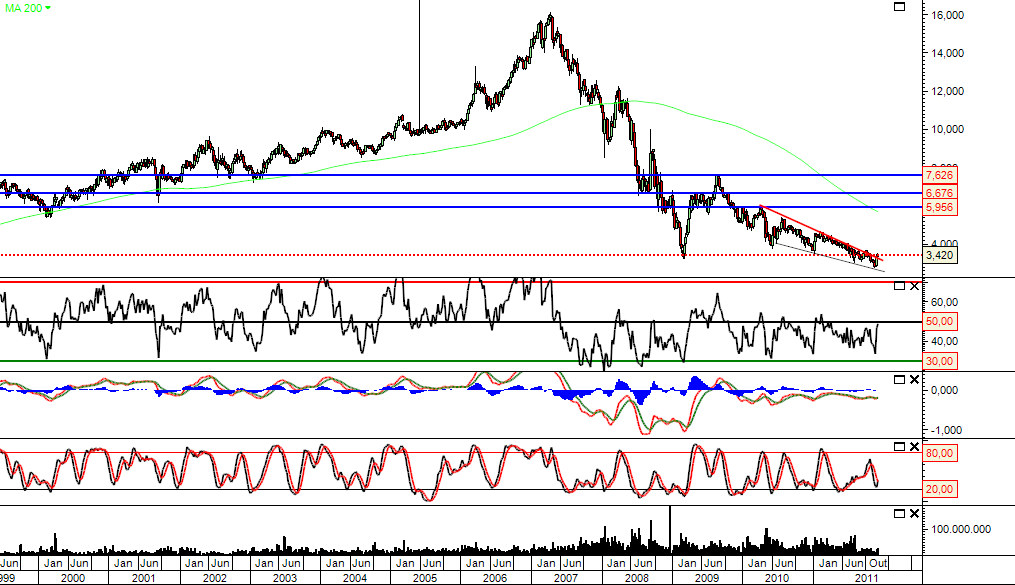The width and height of the screenshot is (1015, 585).
Task: Click the 2008 year on time axis
Action: [636, 578]
